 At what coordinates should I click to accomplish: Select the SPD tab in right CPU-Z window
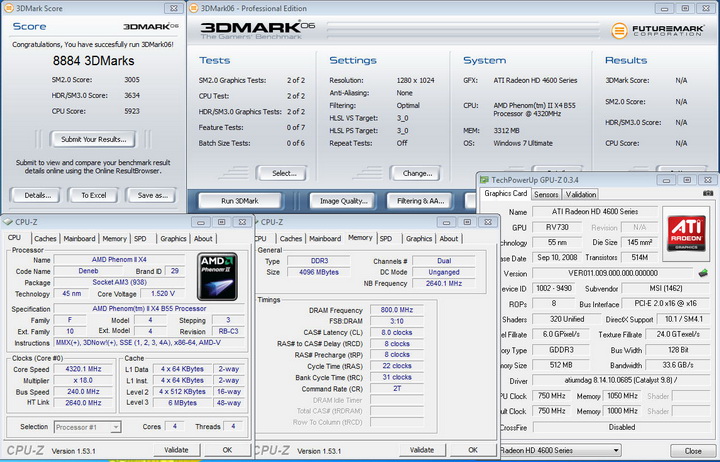pyautogui.click(x=386, y=239)
